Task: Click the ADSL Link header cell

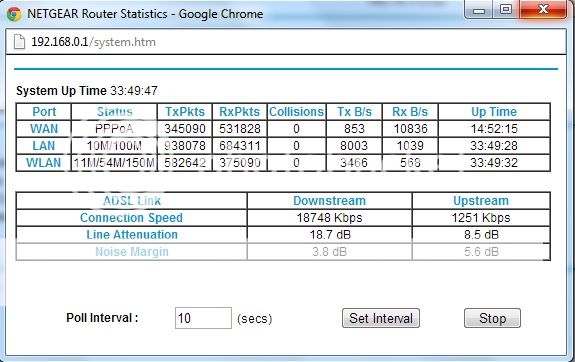Action: click(x=132, y=201)
